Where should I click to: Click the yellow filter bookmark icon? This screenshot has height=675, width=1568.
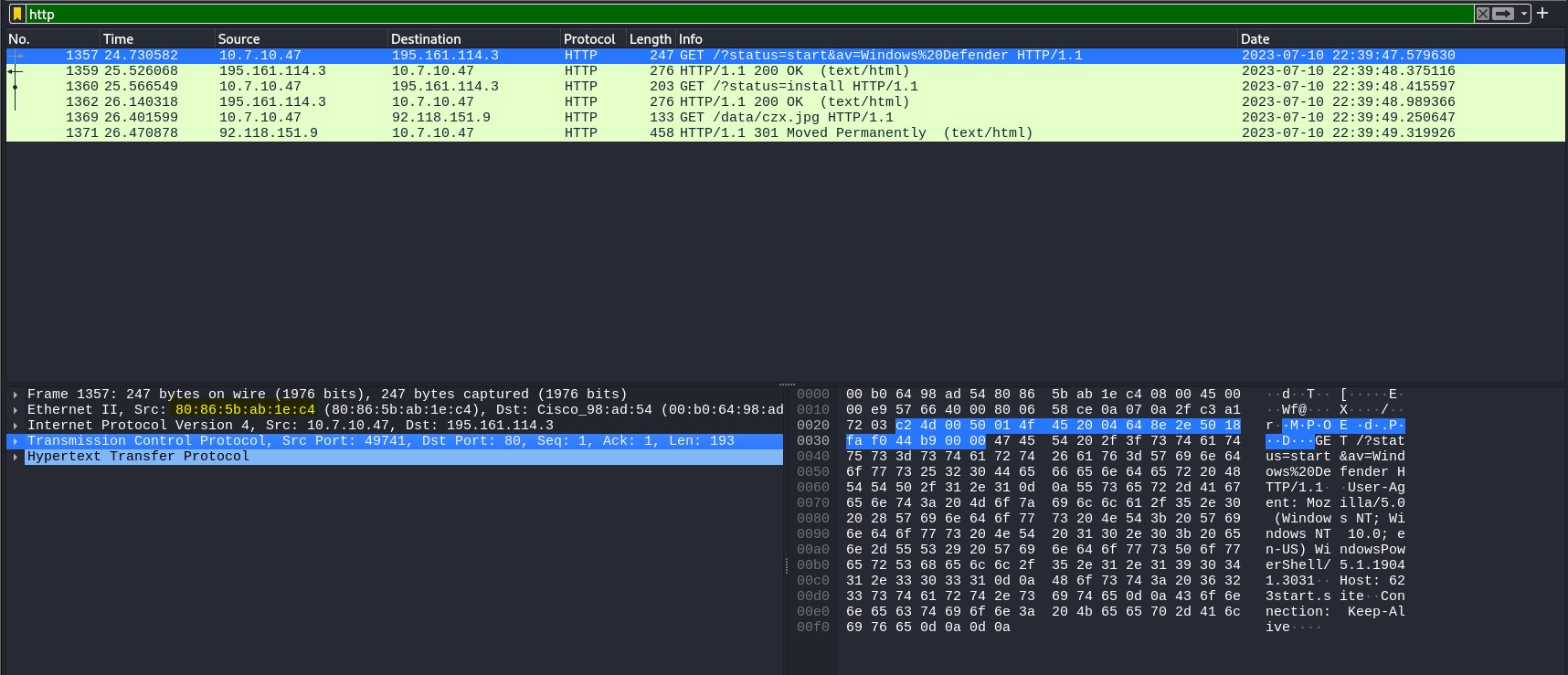16,14
